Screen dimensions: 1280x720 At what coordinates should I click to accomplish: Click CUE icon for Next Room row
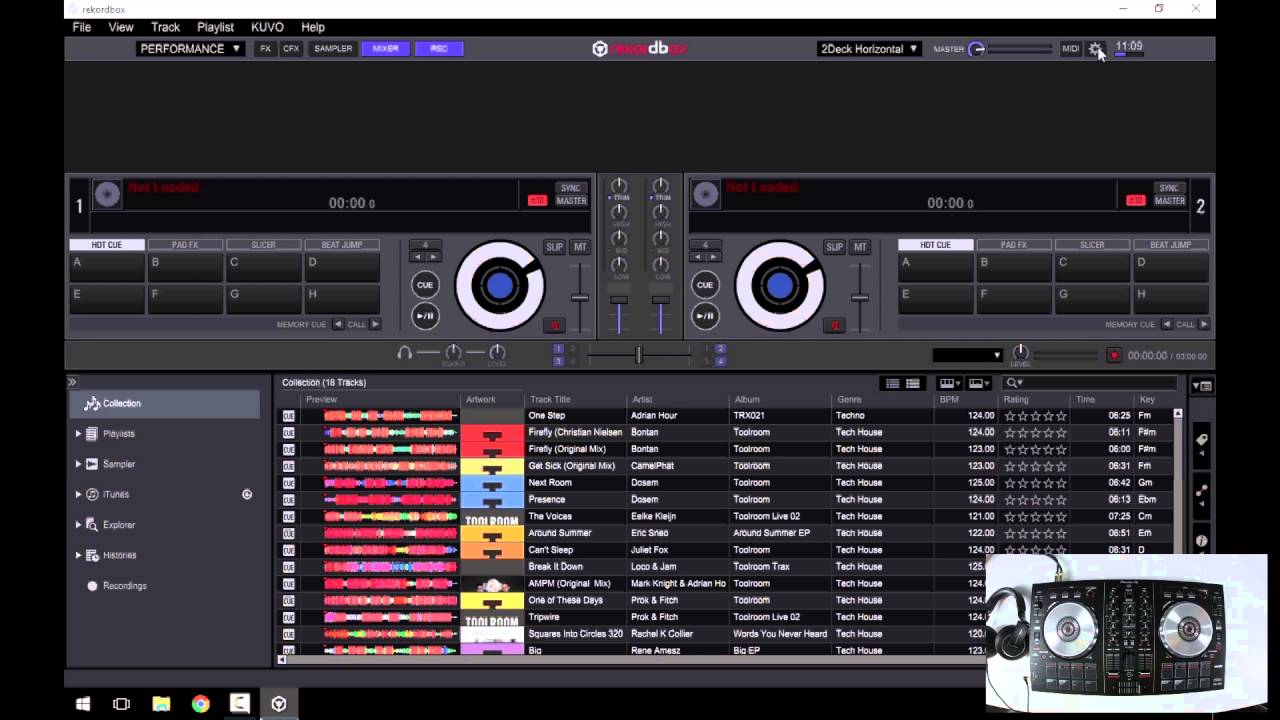coord(289,483)
